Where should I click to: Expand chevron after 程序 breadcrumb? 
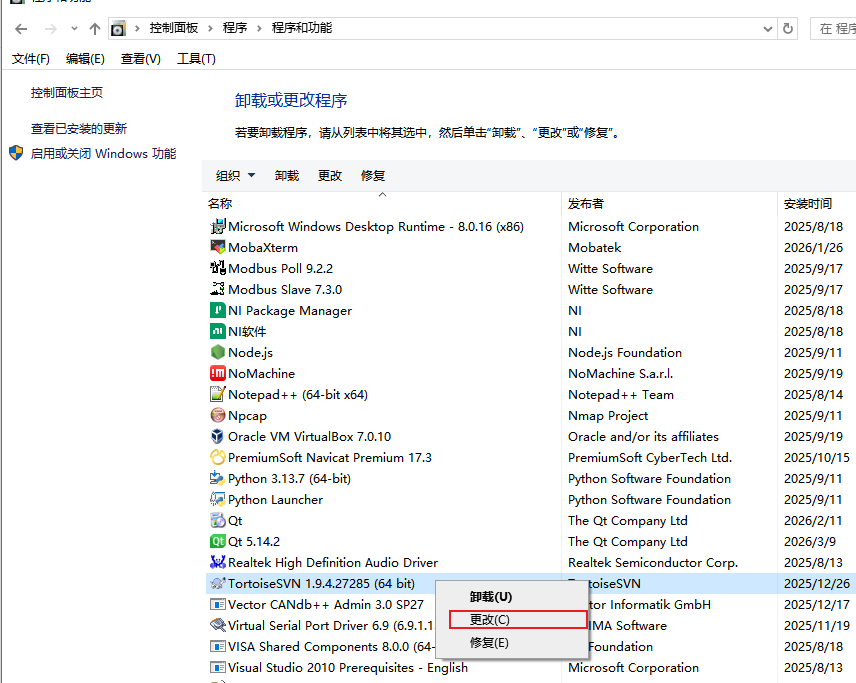[259, 28]
